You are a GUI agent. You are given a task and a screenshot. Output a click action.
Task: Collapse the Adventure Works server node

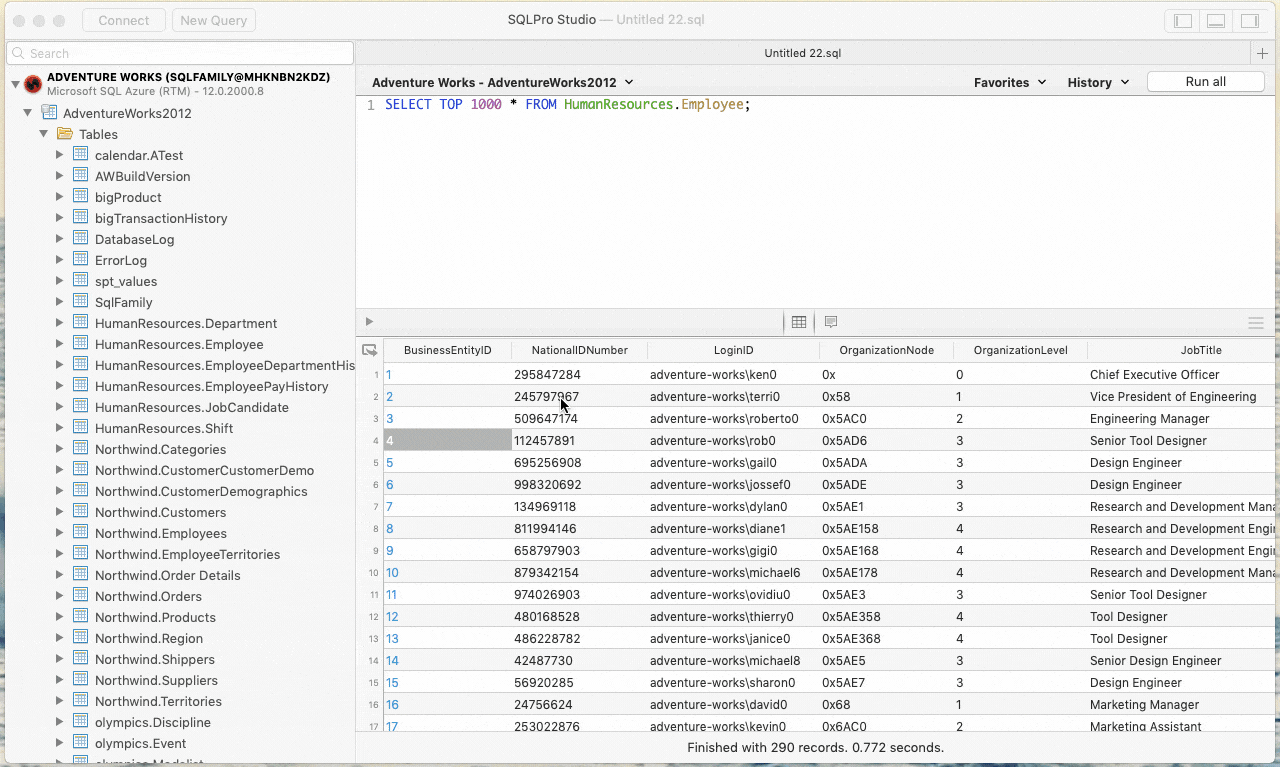[14, 85]
